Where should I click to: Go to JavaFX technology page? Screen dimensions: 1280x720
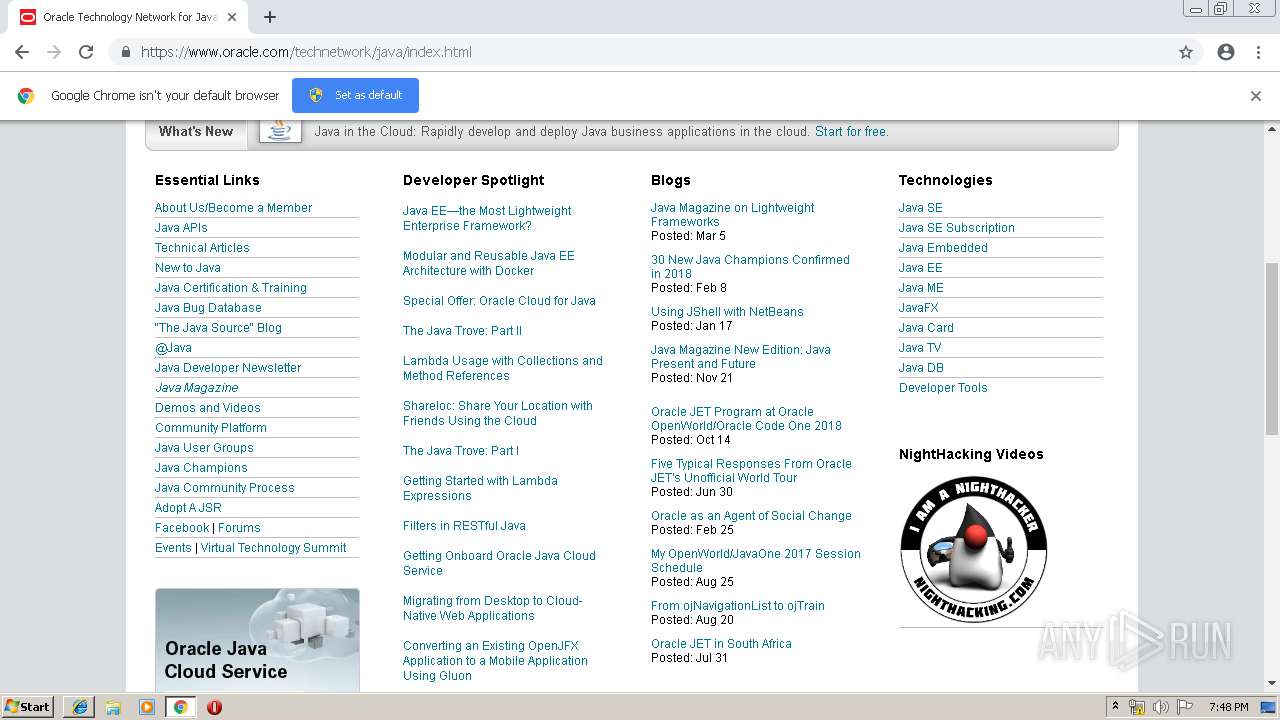(x=918, y=308)
